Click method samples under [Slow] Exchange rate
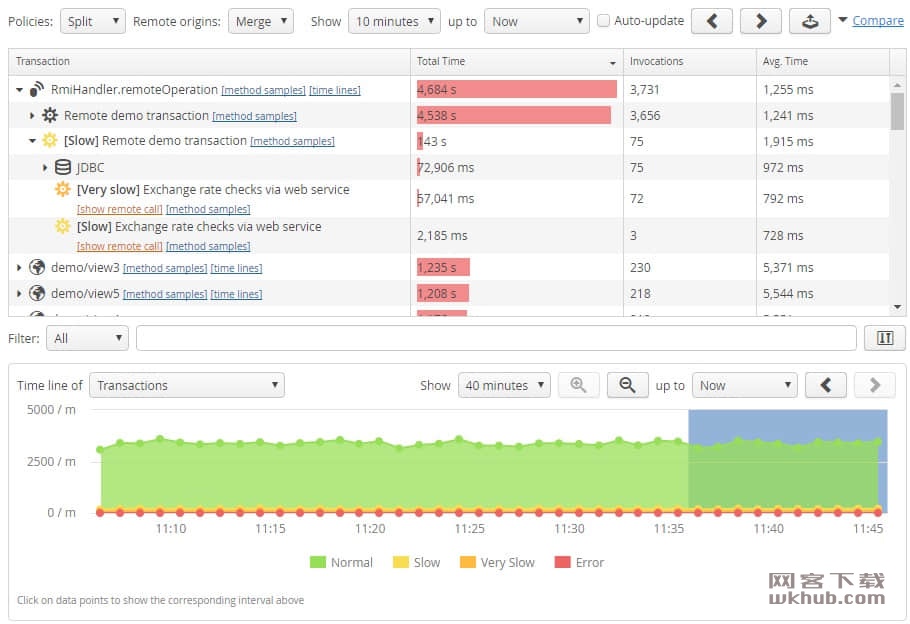Viewport: 910px width, 624px height. tap(208, 246)
